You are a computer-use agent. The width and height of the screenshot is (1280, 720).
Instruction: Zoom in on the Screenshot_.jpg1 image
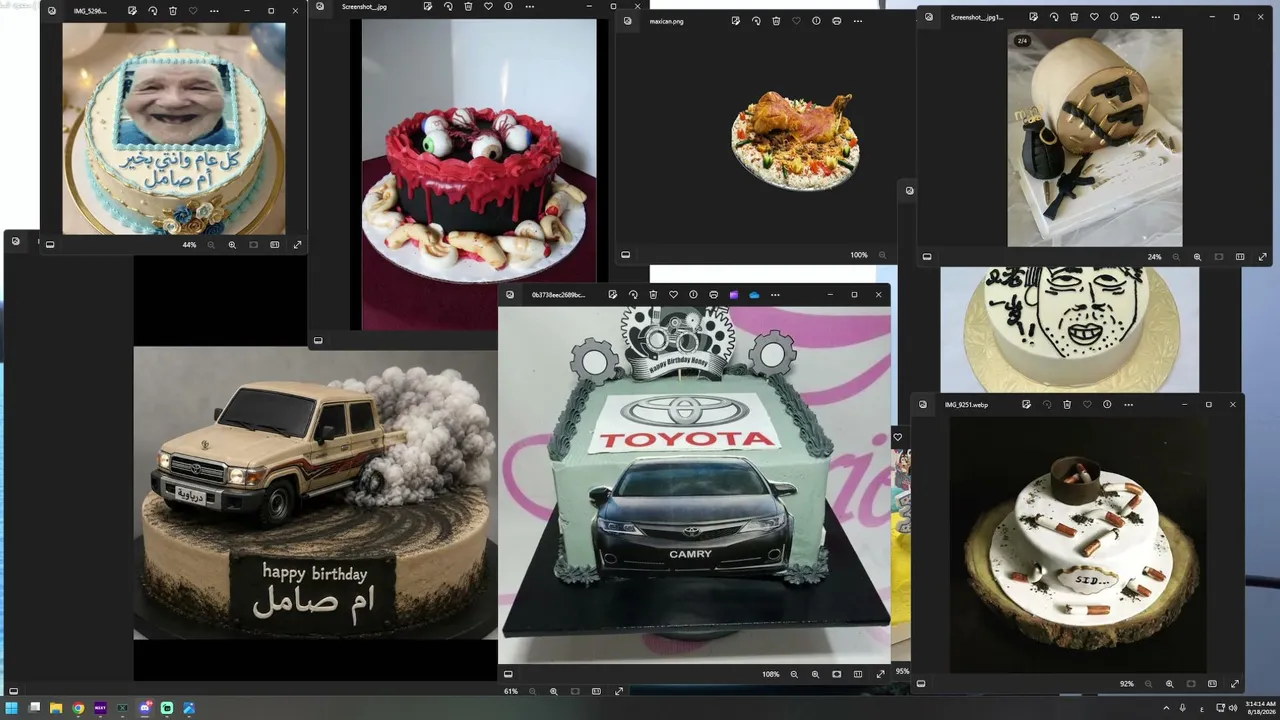1197,257
